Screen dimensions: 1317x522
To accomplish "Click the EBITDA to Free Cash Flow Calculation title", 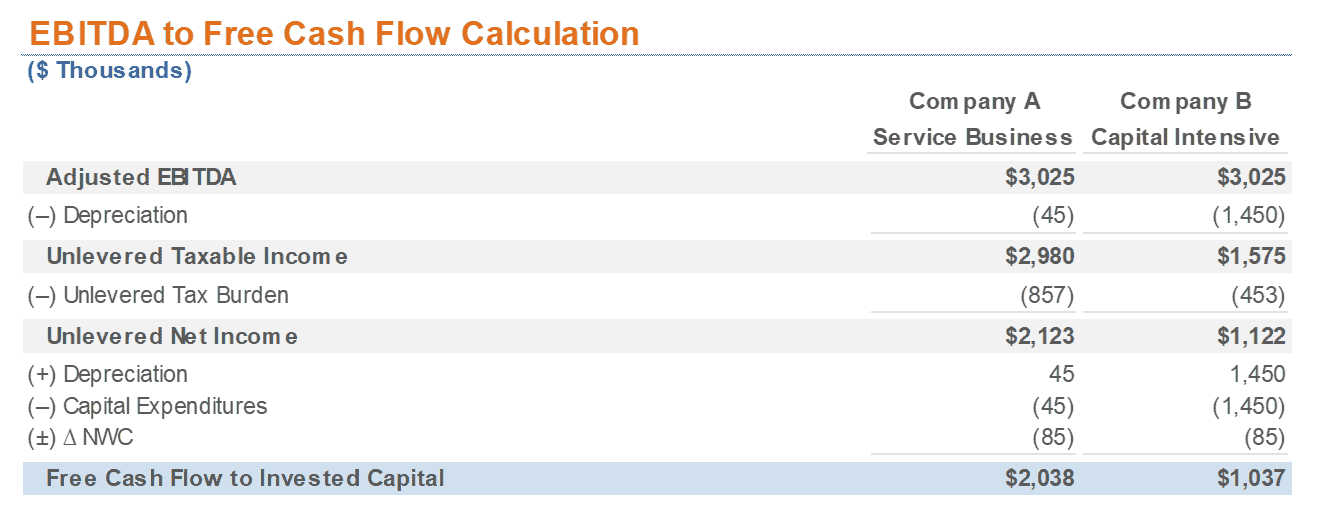I will click(x=334, y=33).
